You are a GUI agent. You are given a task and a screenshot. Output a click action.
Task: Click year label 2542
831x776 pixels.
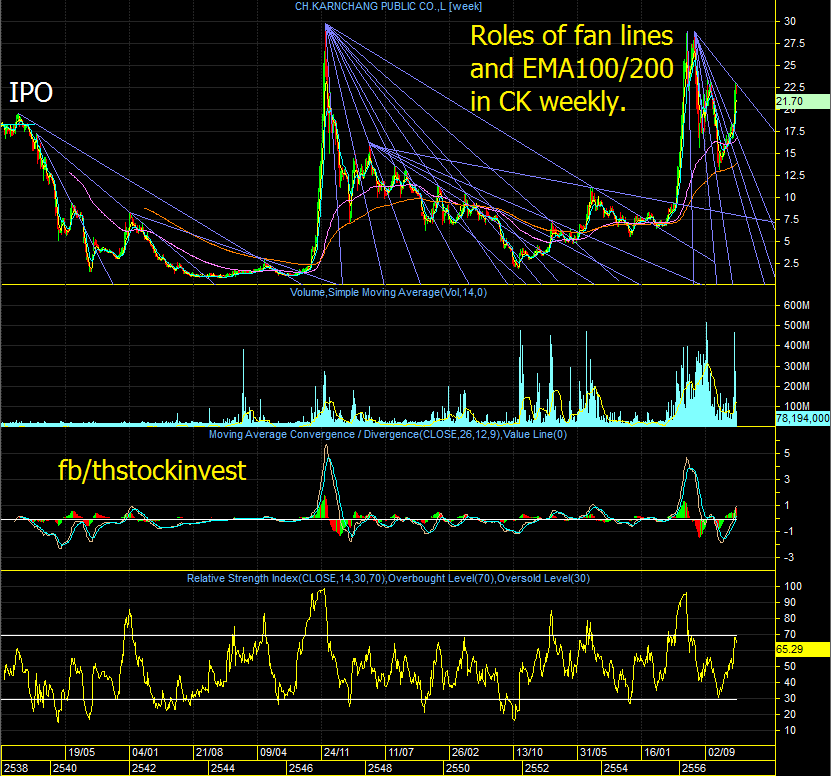[x=144, y=769]
